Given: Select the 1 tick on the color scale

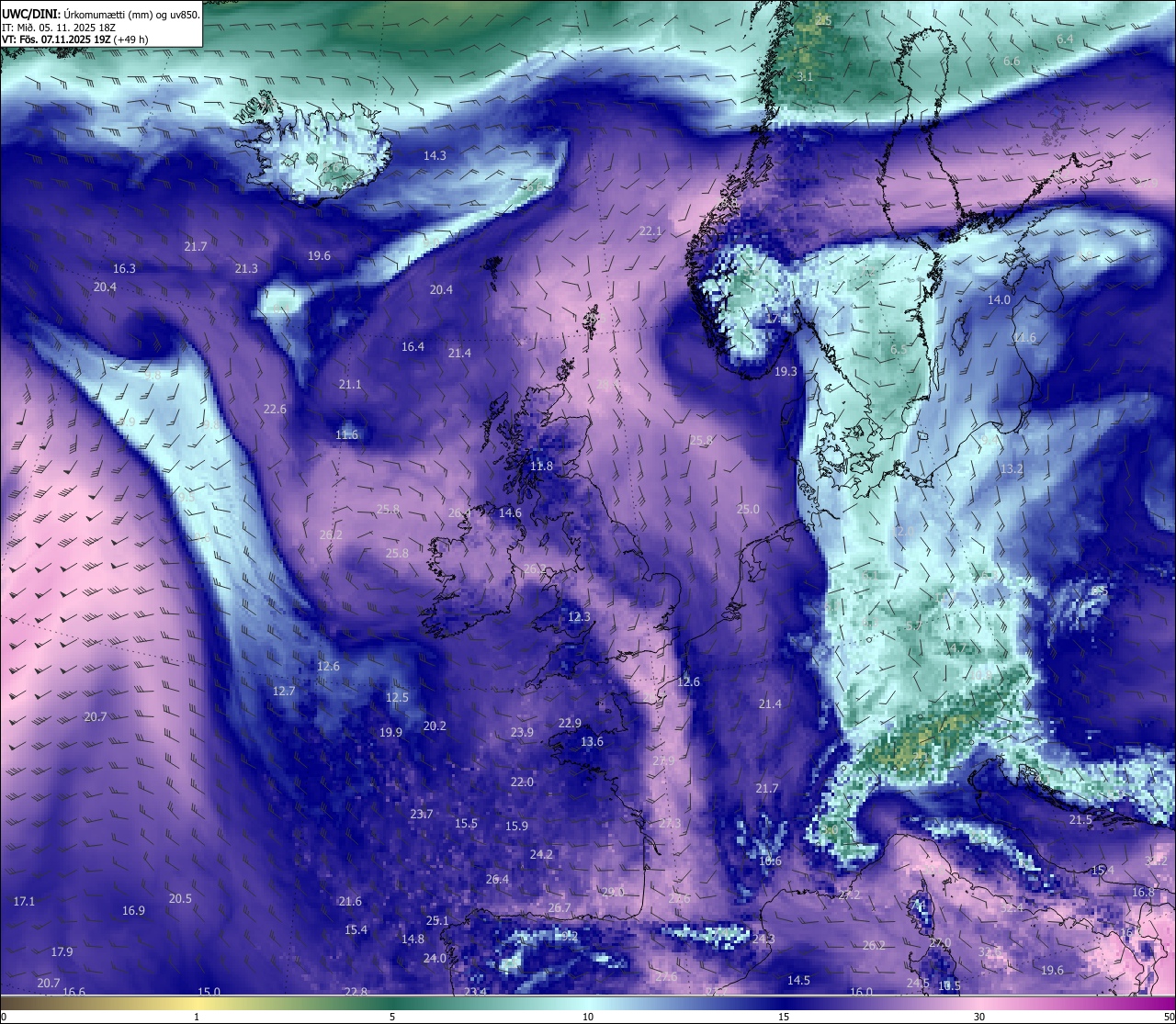Looking at the screenshot, I should pyautogui.click(x=197, y=1017).
